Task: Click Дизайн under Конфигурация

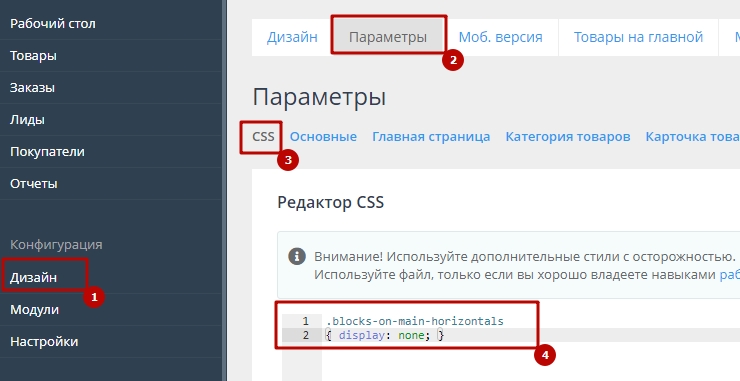Action: [34, 278]
